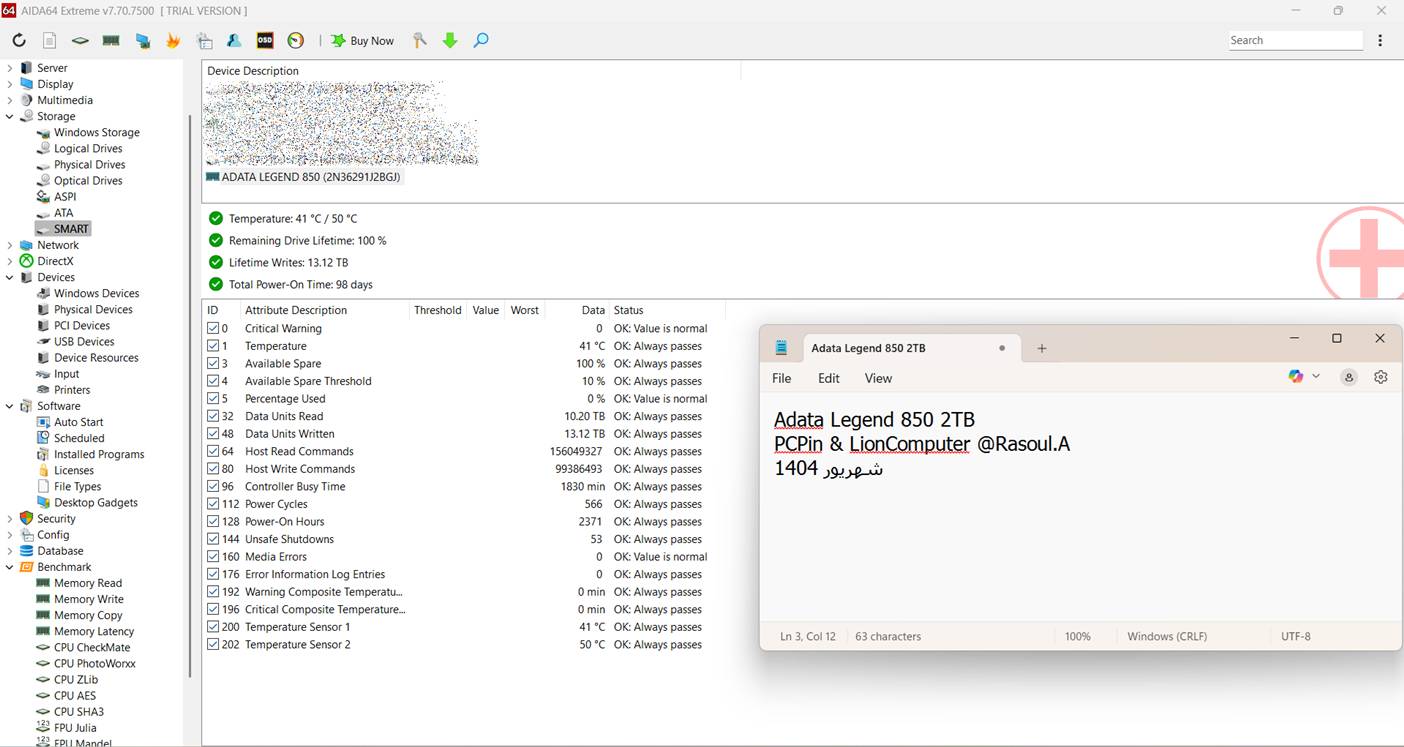Viewport: 1404px width, 747px height.
Task: Toggle the Power-On Hours checkbox
Action: click(x=213, y=522)
